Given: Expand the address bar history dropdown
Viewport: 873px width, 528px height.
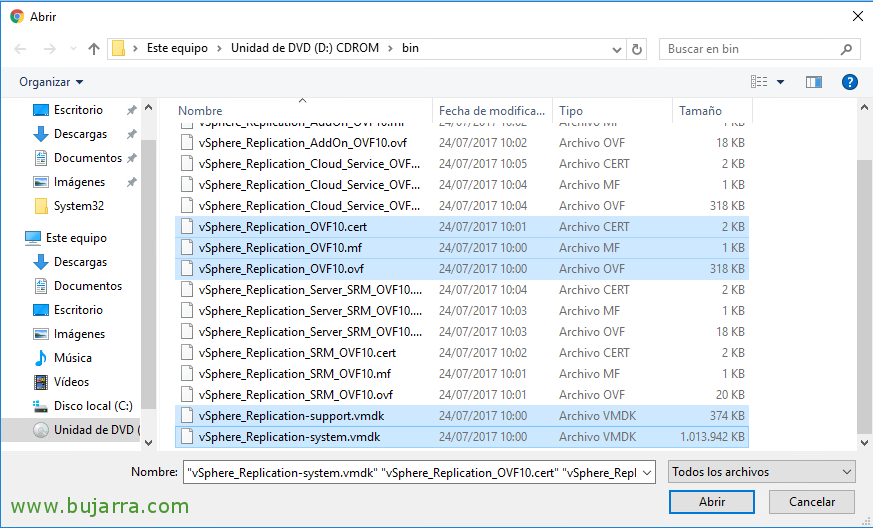Looking at the screenshot, I should pos(616,49).
